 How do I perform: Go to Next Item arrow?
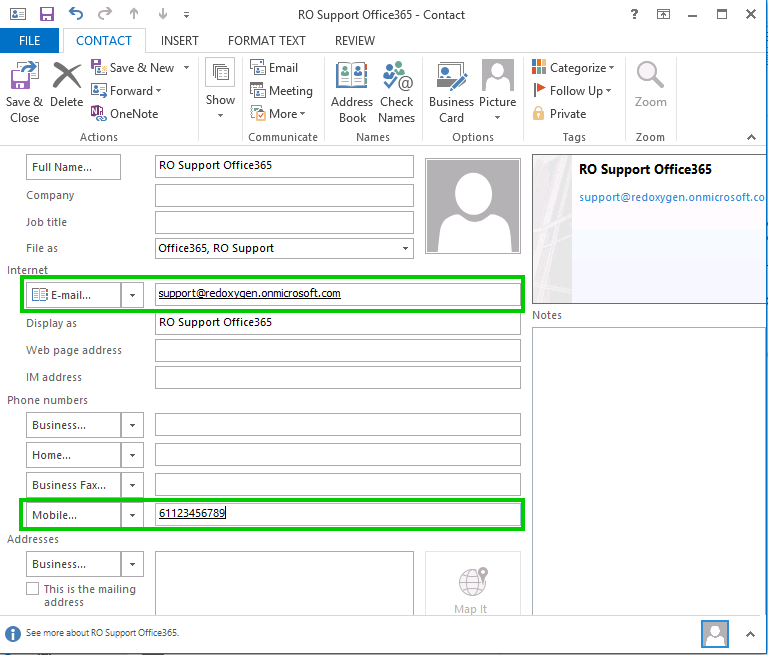click(163, 14)
